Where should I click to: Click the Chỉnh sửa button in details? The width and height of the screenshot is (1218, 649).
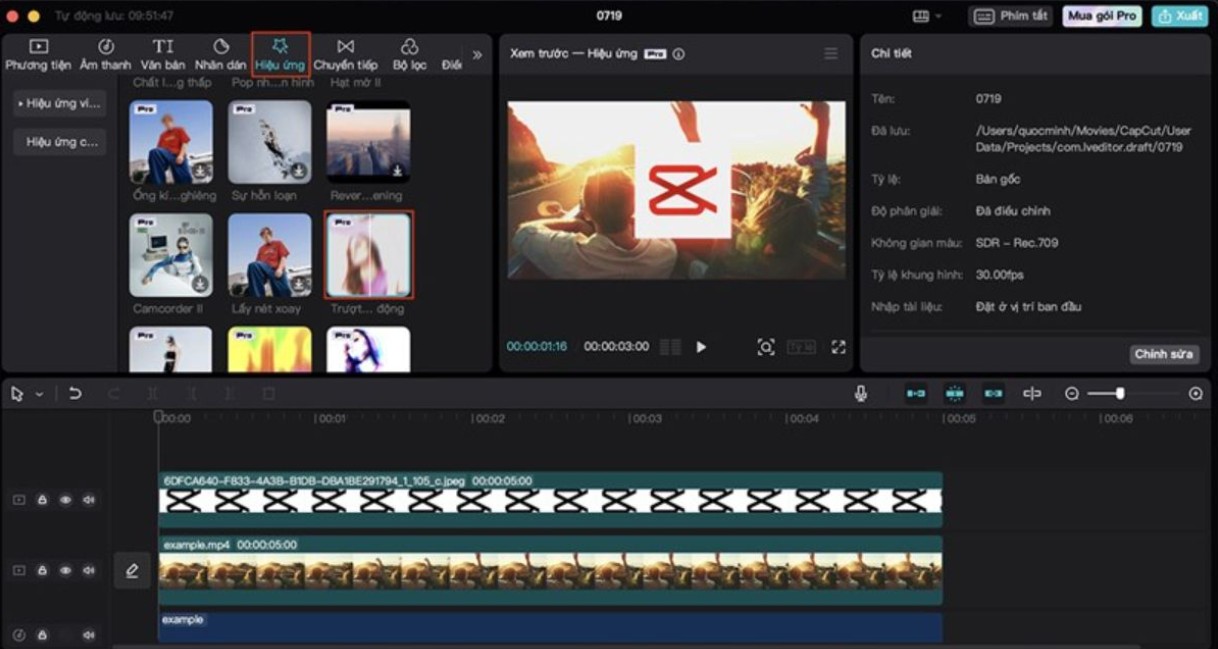(1164, 354)
